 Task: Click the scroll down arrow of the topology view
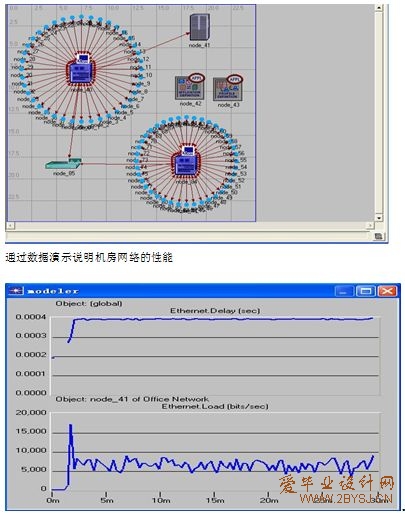[379, 218]
